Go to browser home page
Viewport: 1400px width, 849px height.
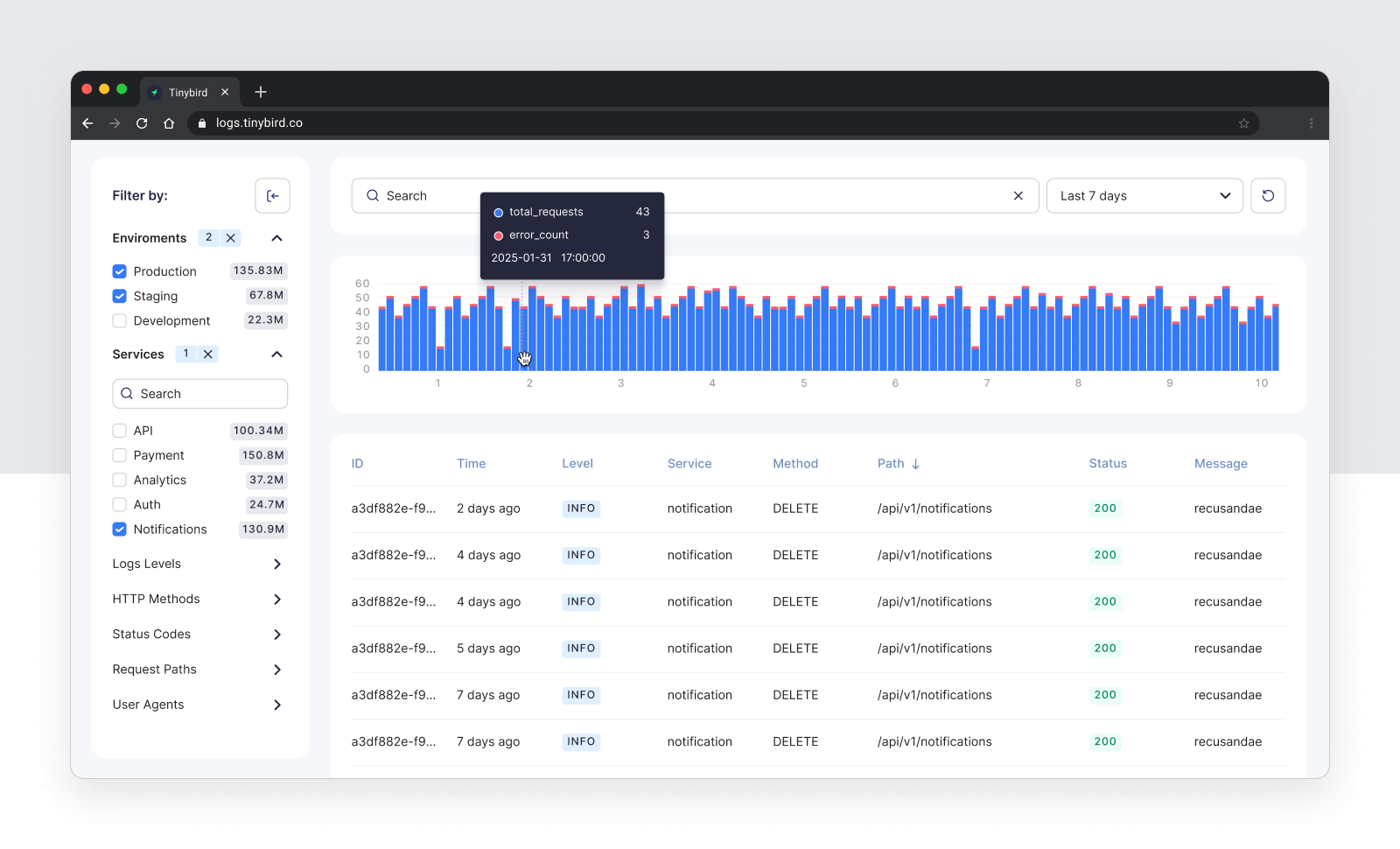169,123
